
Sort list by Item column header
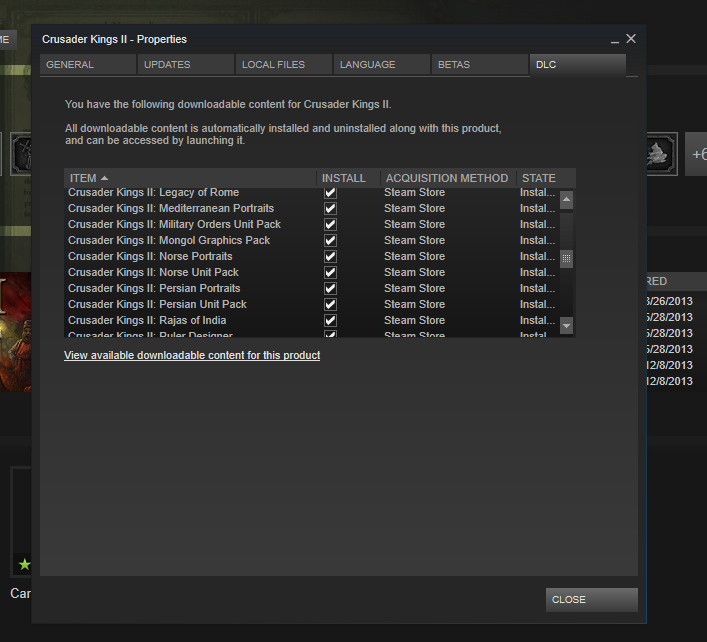[x=190, y=178]
